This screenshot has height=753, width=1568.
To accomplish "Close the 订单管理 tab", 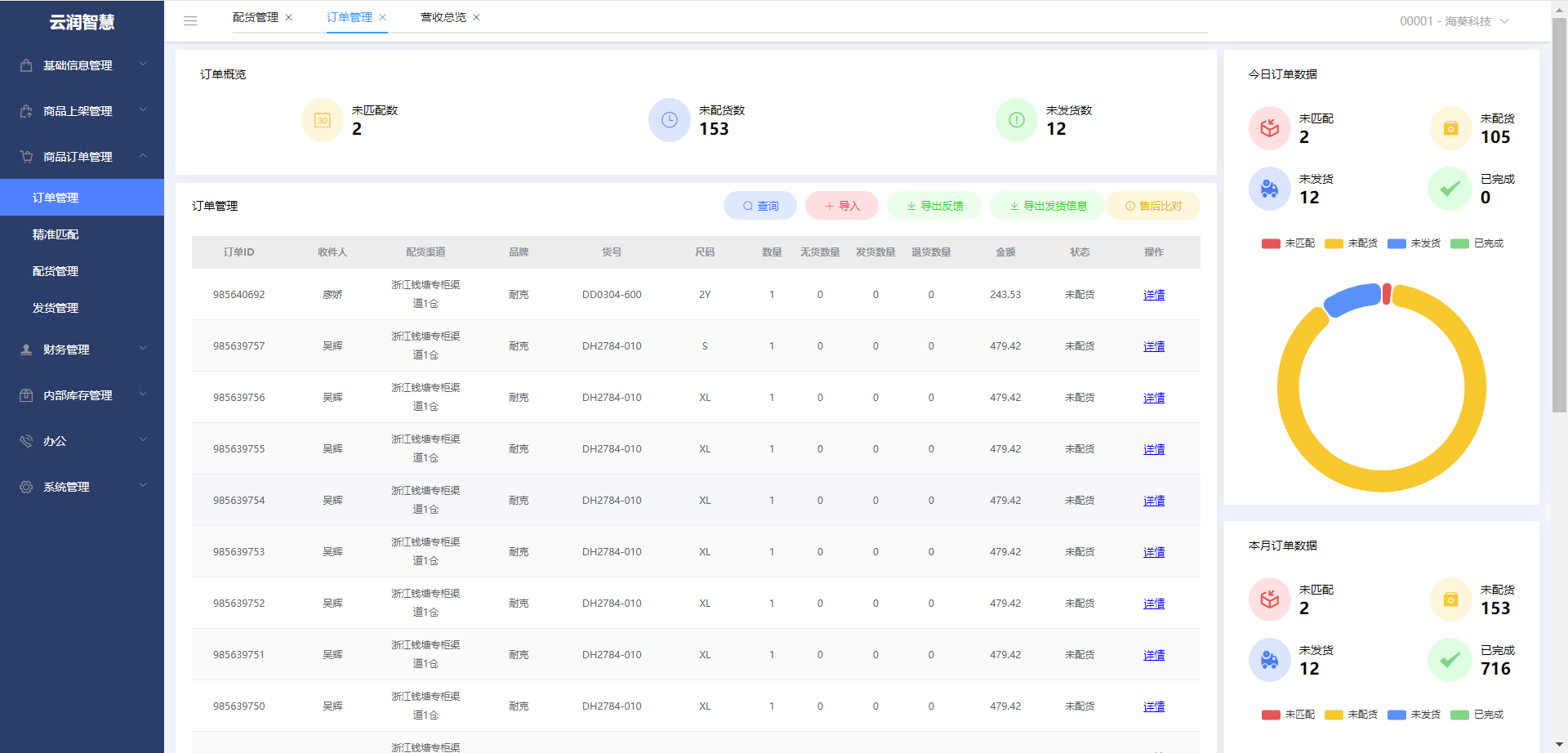I will tap(382, 17).
